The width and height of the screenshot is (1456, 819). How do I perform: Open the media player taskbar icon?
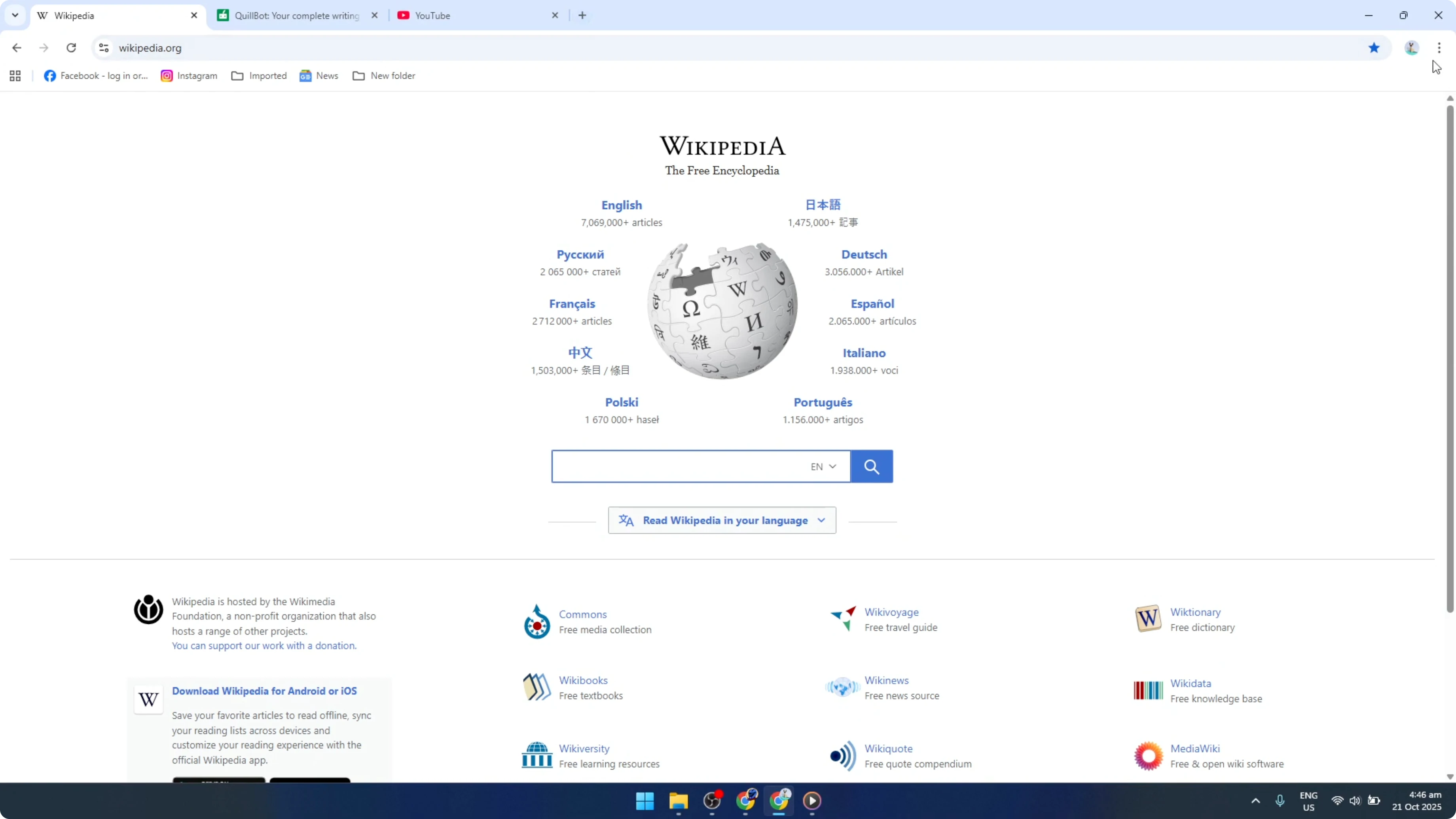tap(812, 800)
